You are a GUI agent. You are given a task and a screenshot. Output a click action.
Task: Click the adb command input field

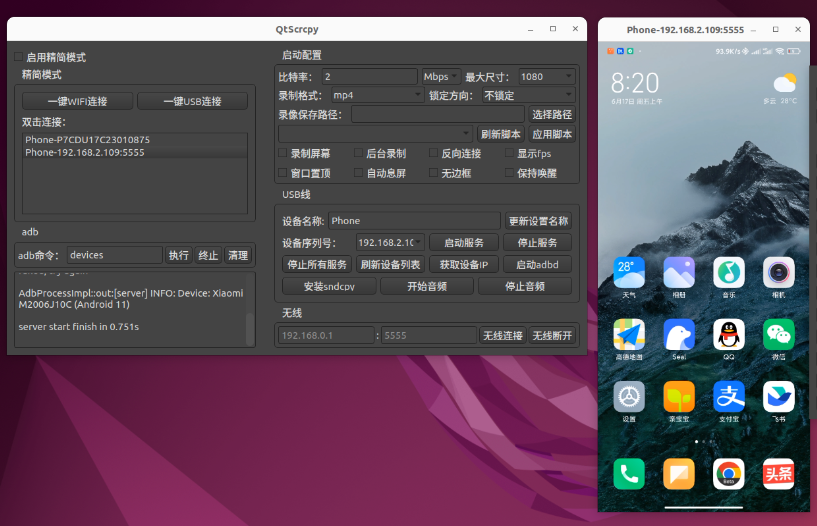tap(115, 255)
